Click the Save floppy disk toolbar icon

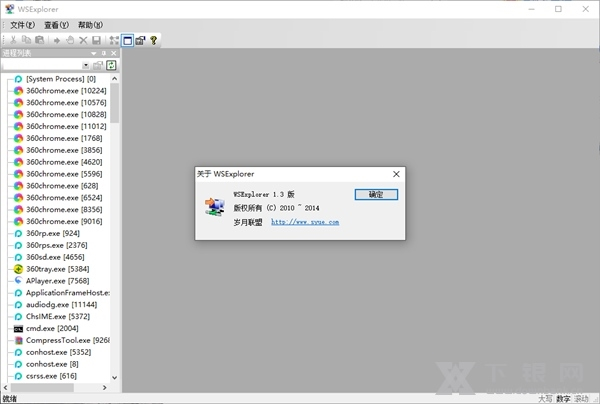[x=96, y=40]
